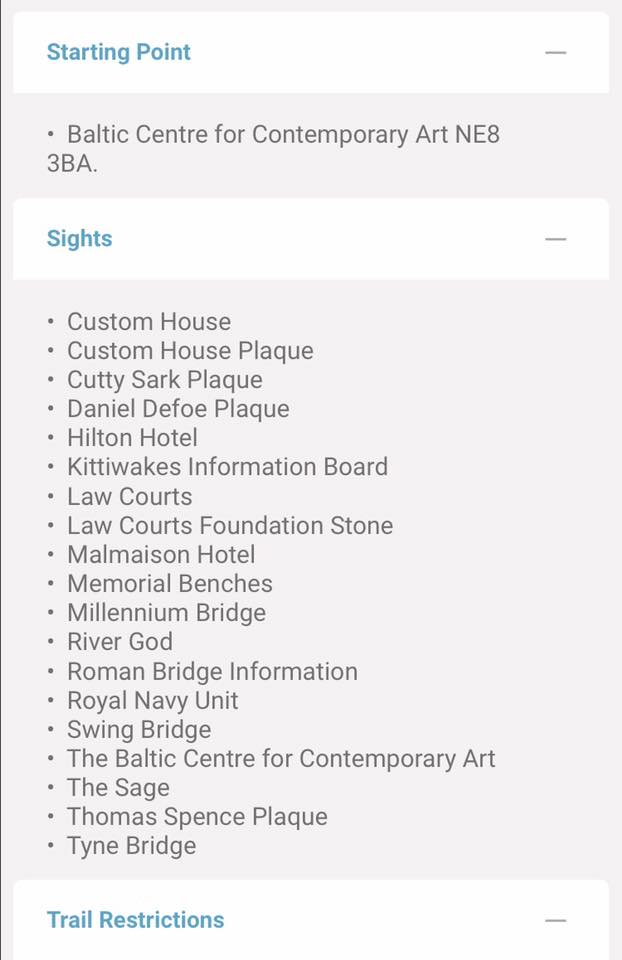The width and height of the screenshot is (622, 960).
Task: Select the Swing Bridge list item
Action: coord(139,730)
